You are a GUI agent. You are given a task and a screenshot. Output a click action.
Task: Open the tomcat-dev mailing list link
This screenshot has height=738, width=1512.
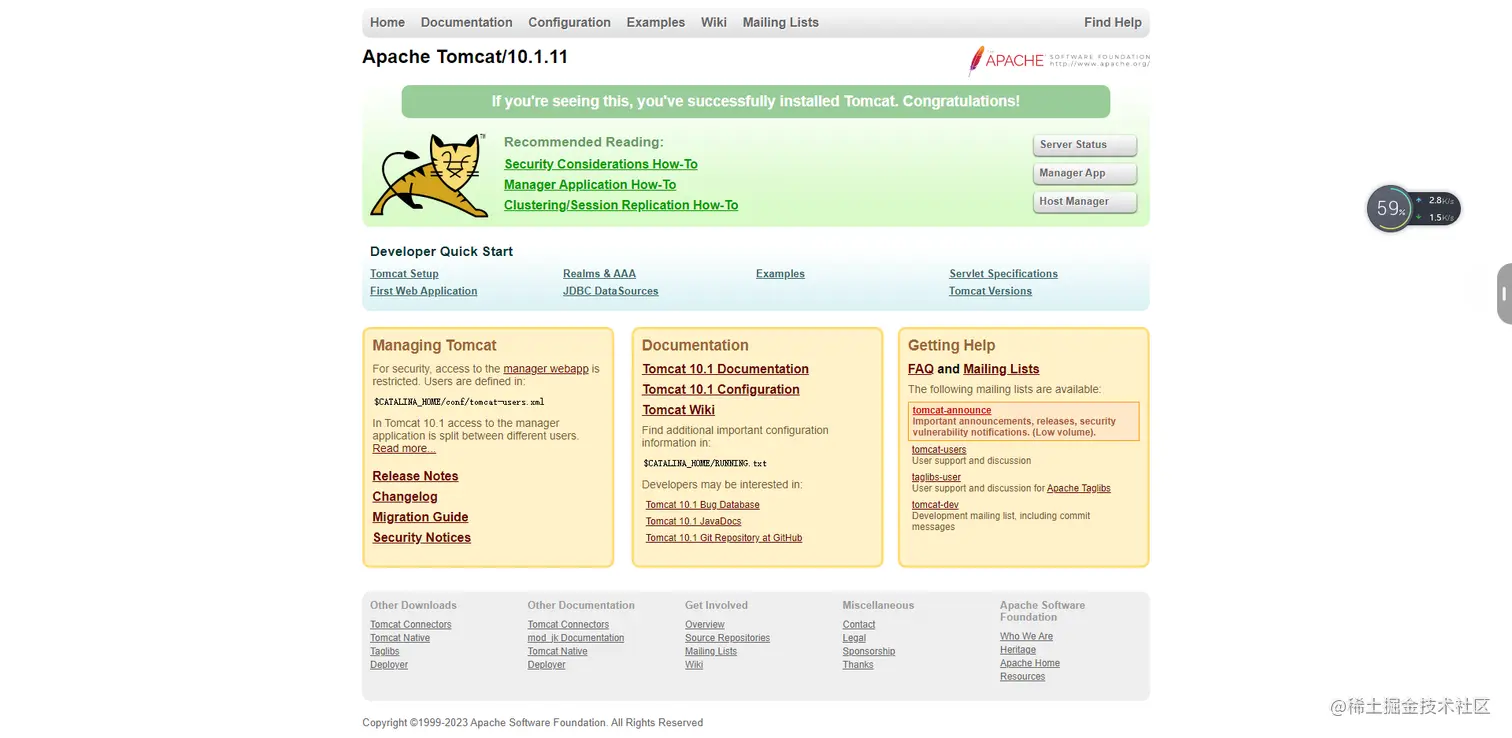[x=935, y=505]
